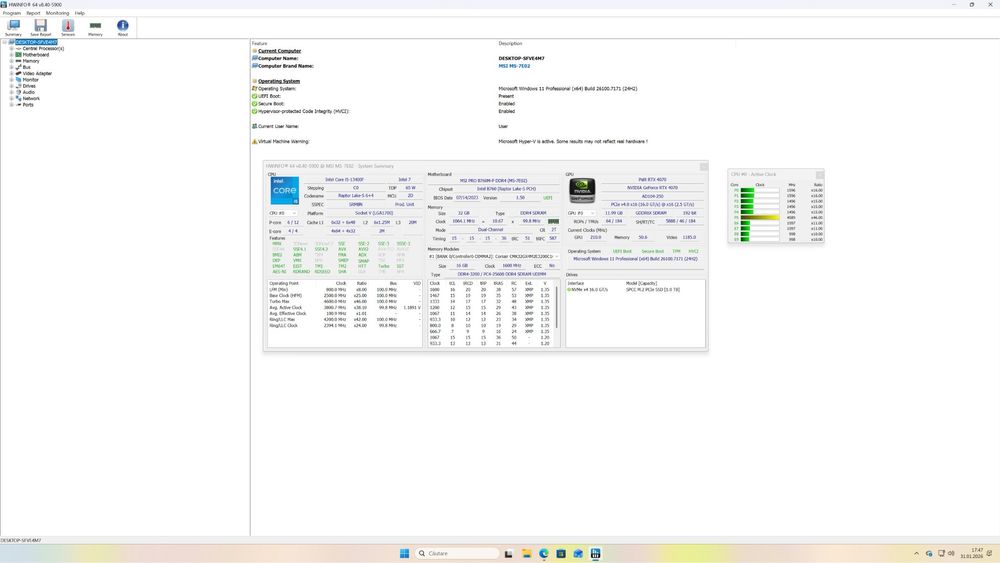Open the MSI MS-7E02 brand name link
1000x563 pixels.
click(x=514, y=66)
